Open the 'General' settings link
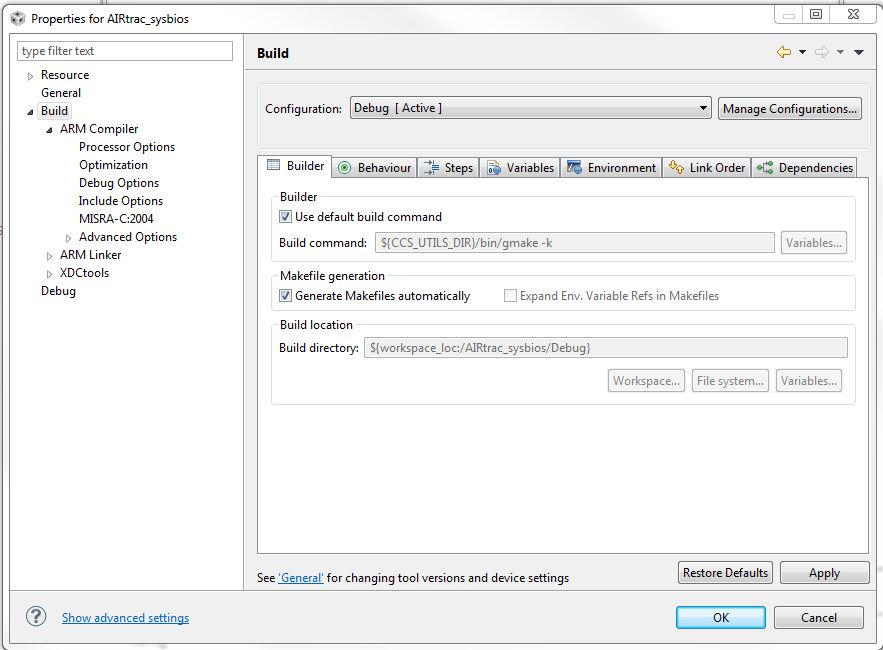The width and height of the screenshot is (883, 650). click(x=300, y=578)
